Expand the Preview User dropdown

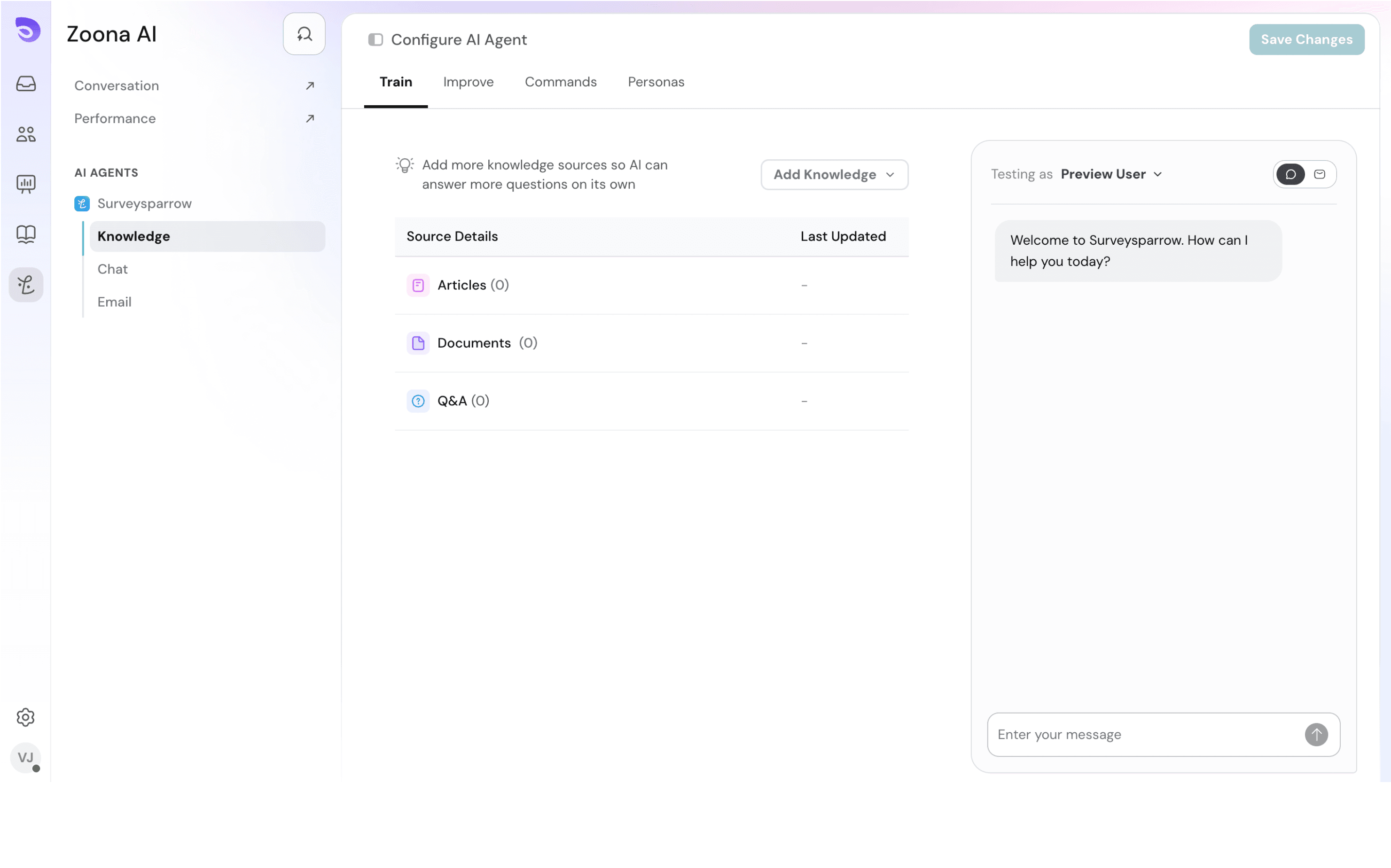pyautogui.click(x=1111, y=174)
